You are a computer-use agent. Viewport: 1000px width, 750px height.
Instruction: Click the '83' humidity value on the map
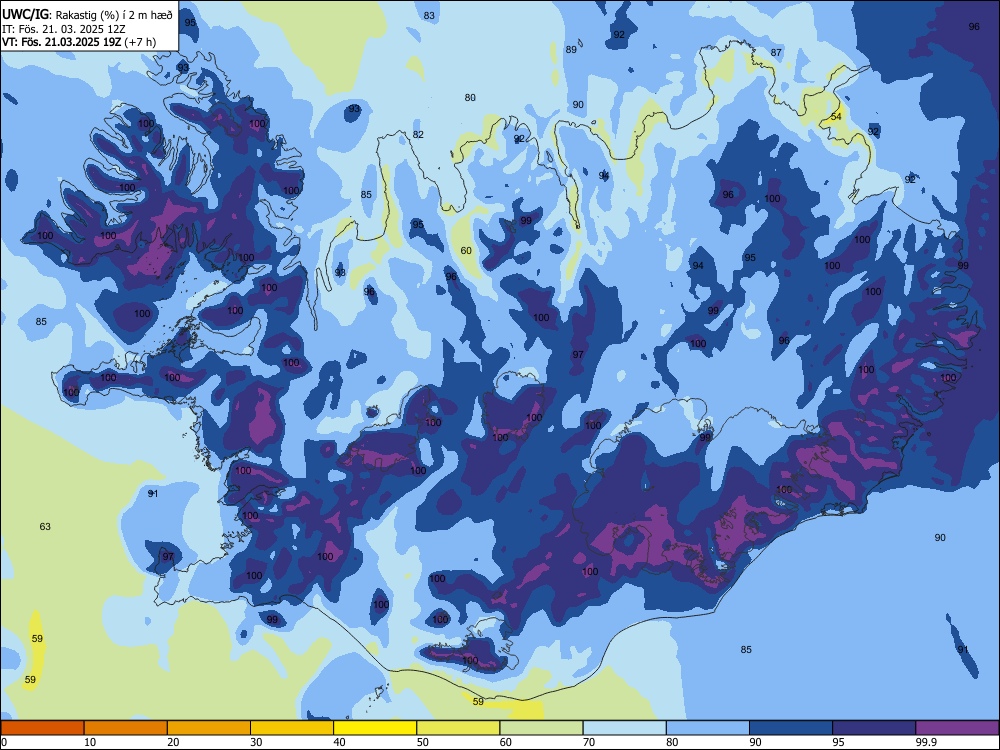429,16
